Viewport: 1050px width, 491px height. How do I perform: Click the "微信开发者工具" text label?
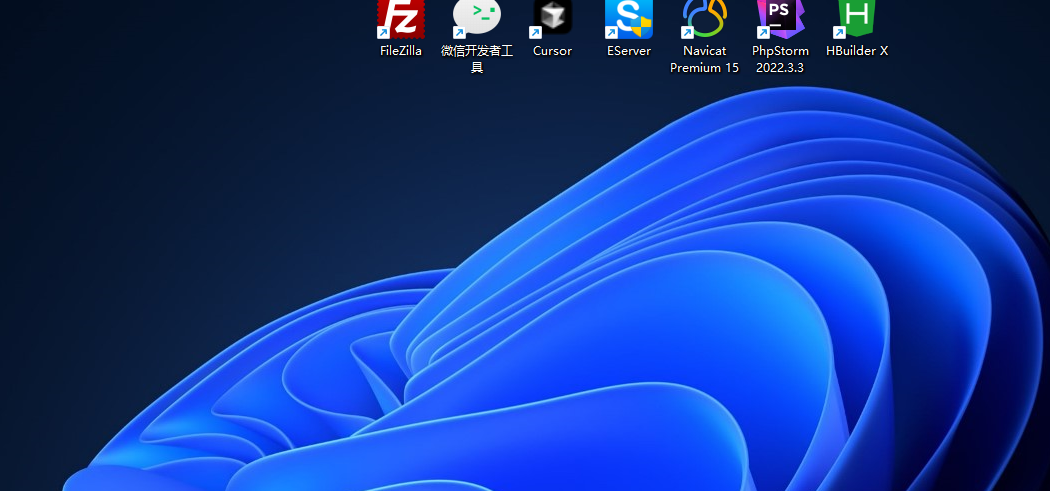click(x=477, y=59)
